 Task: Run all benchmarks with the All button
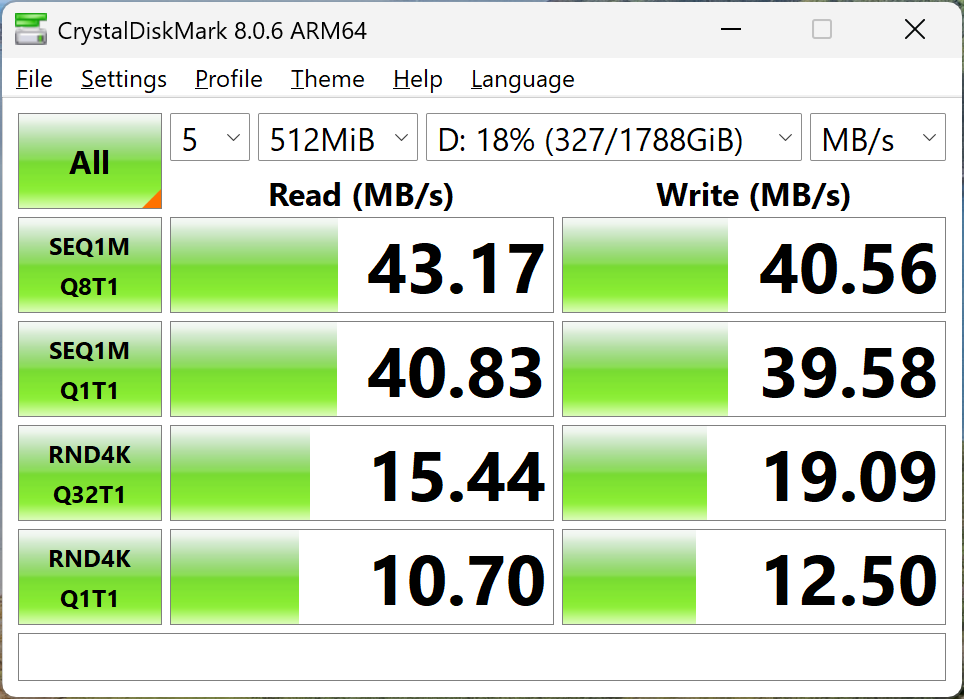[89, 161]
